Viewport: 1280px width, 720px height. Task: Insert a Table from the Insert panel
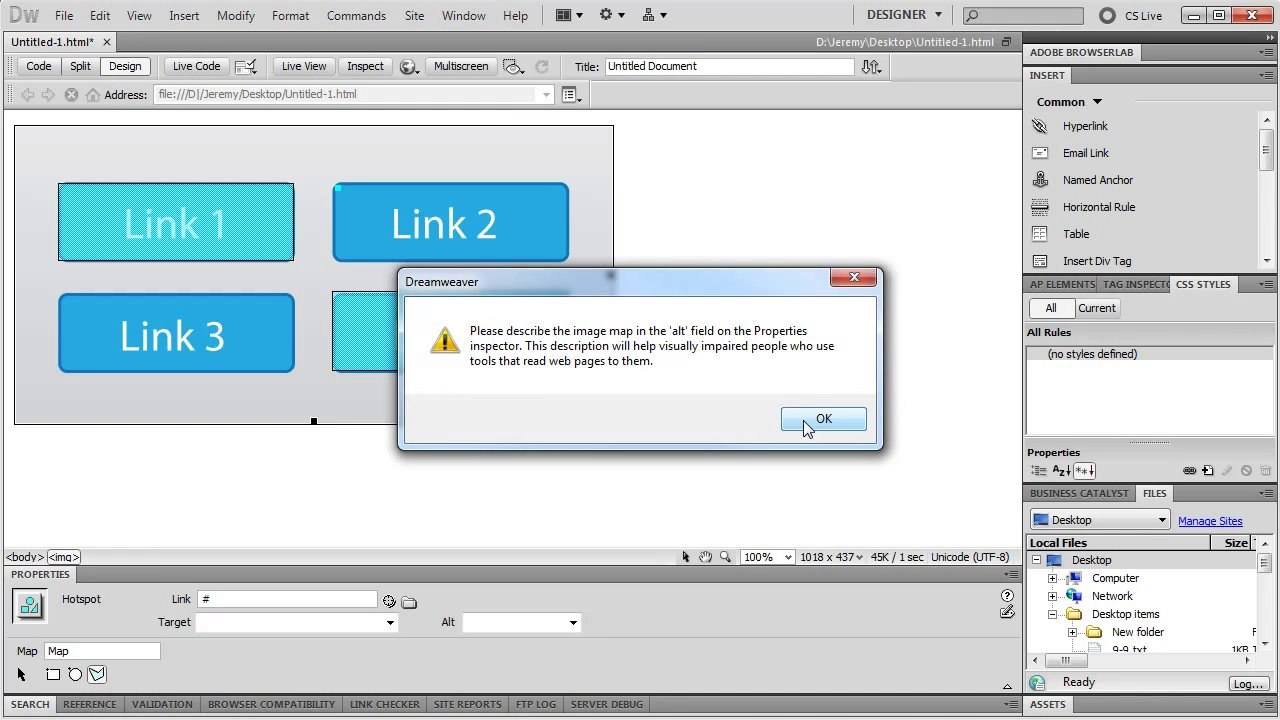tap(1076, 234)
